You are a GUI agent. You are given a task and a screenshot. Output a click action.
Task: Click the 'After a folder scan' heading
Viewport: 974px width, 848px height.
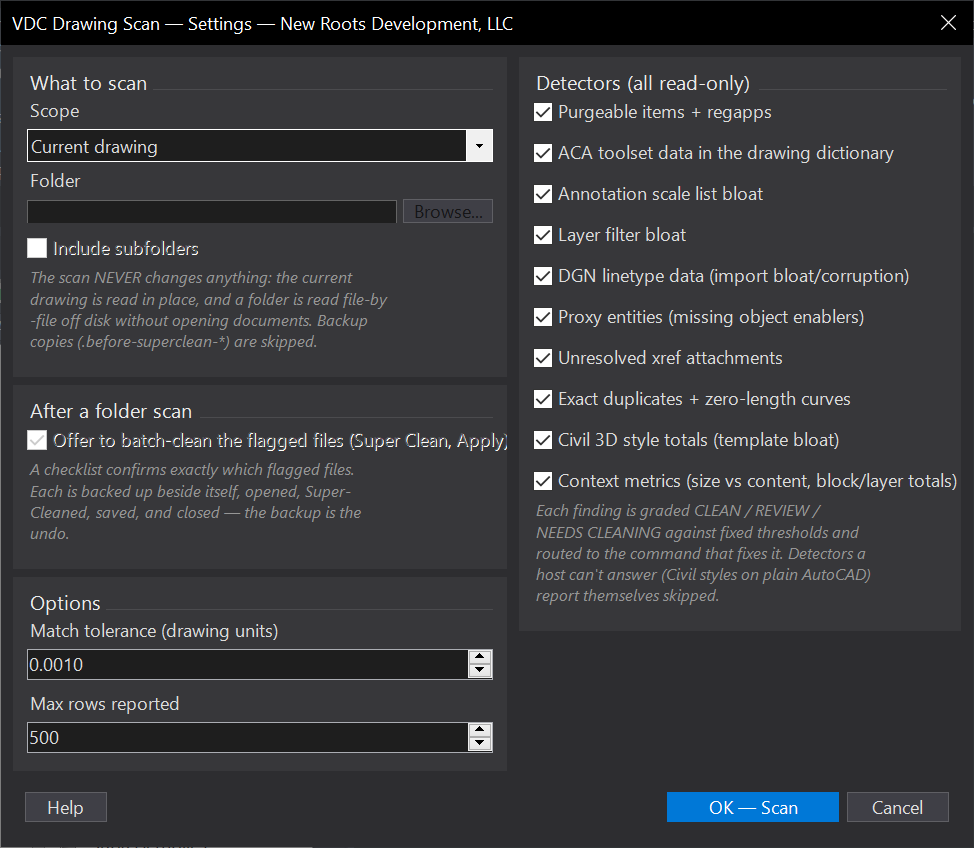(x=111, y=411)
